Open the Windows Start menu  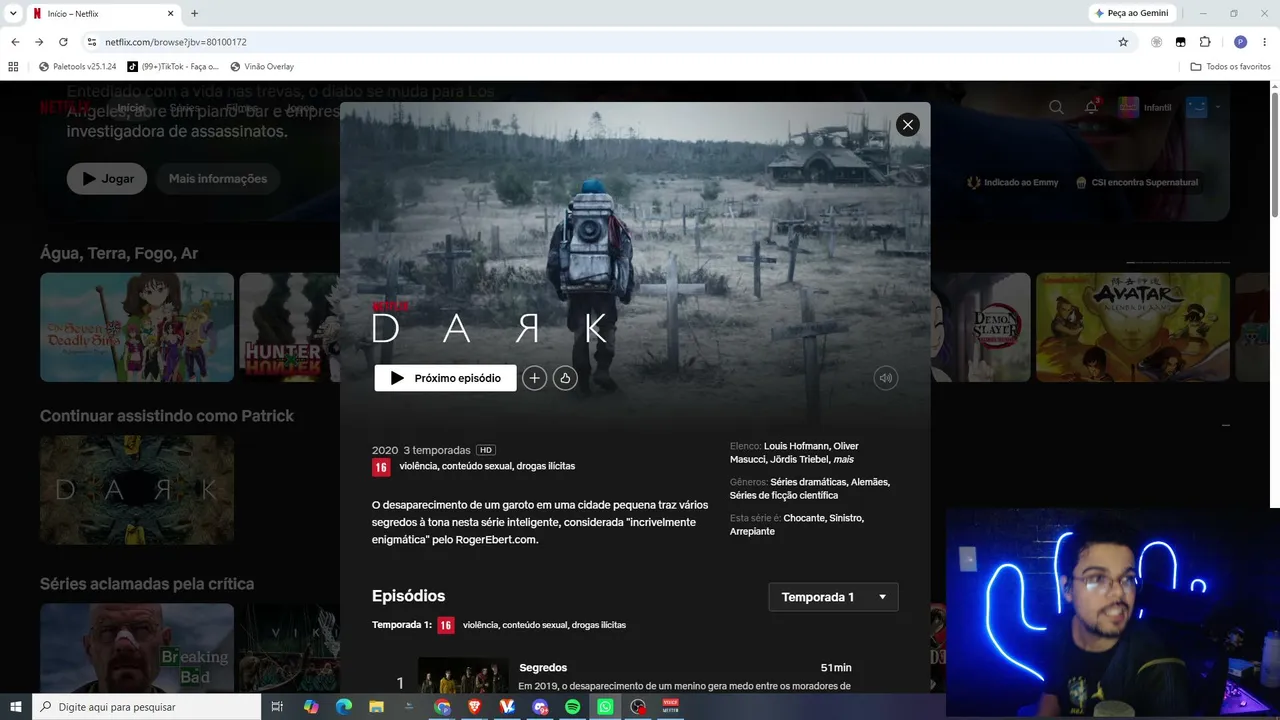16,707
